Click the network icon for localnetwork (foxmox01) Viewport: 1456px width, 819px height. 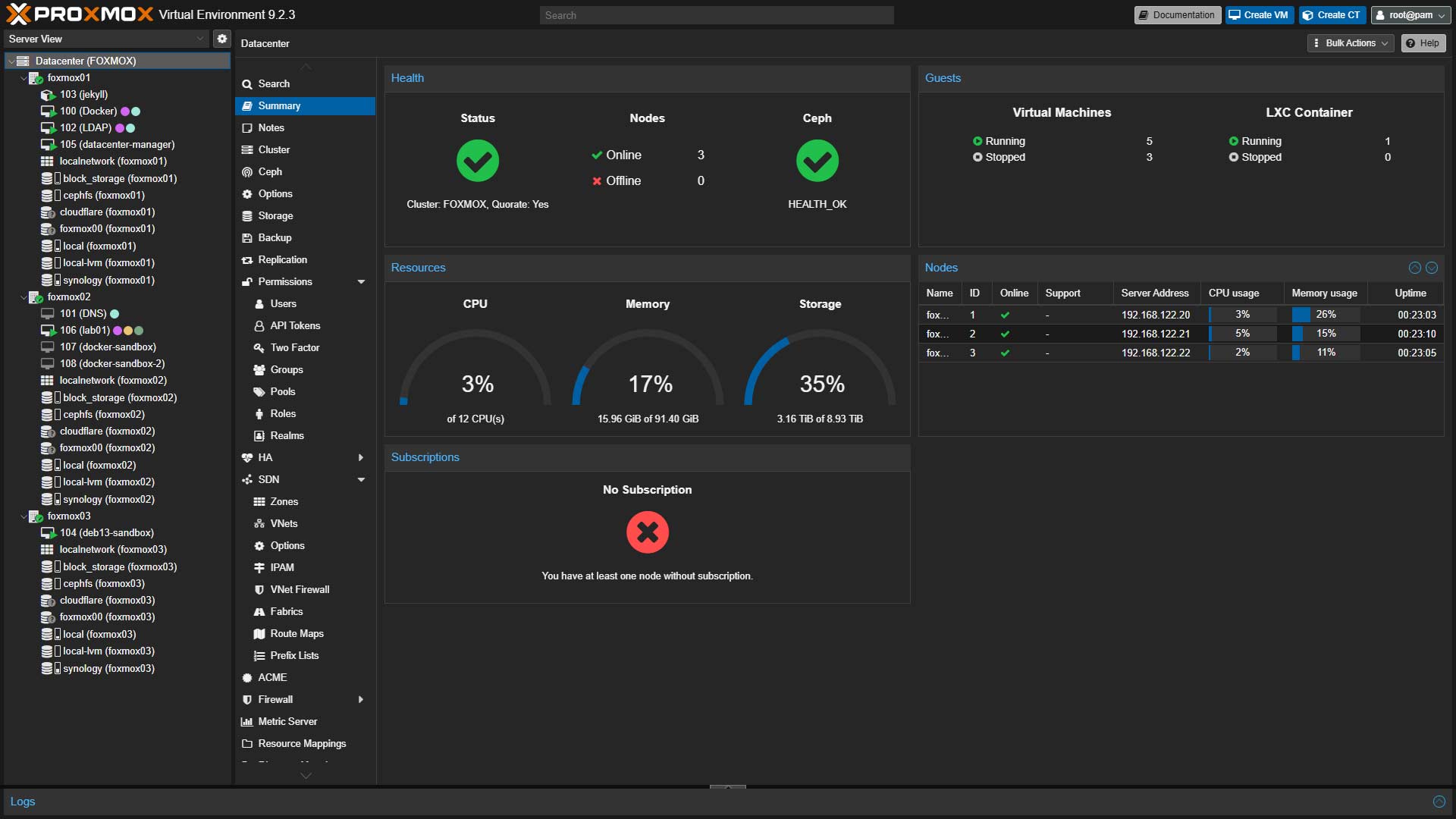tap(47, 162)
